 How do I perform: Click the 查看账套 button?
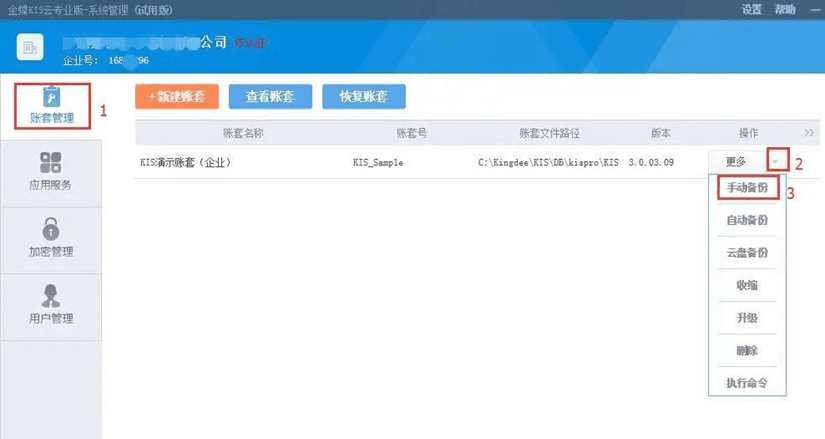tap(270, 96)
